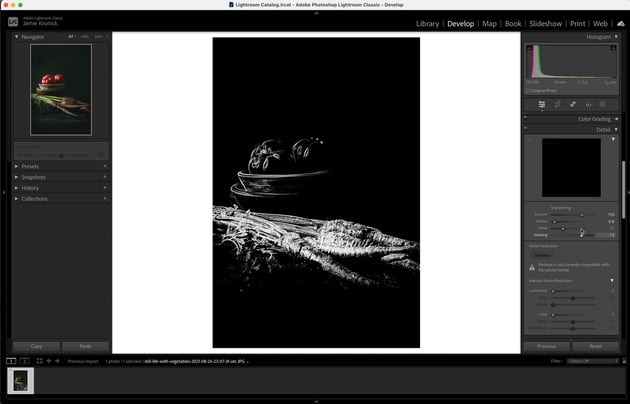Show main window display icon in filmstrip bar
Screen dimensions: 630x404
click(x=11, y=361)
